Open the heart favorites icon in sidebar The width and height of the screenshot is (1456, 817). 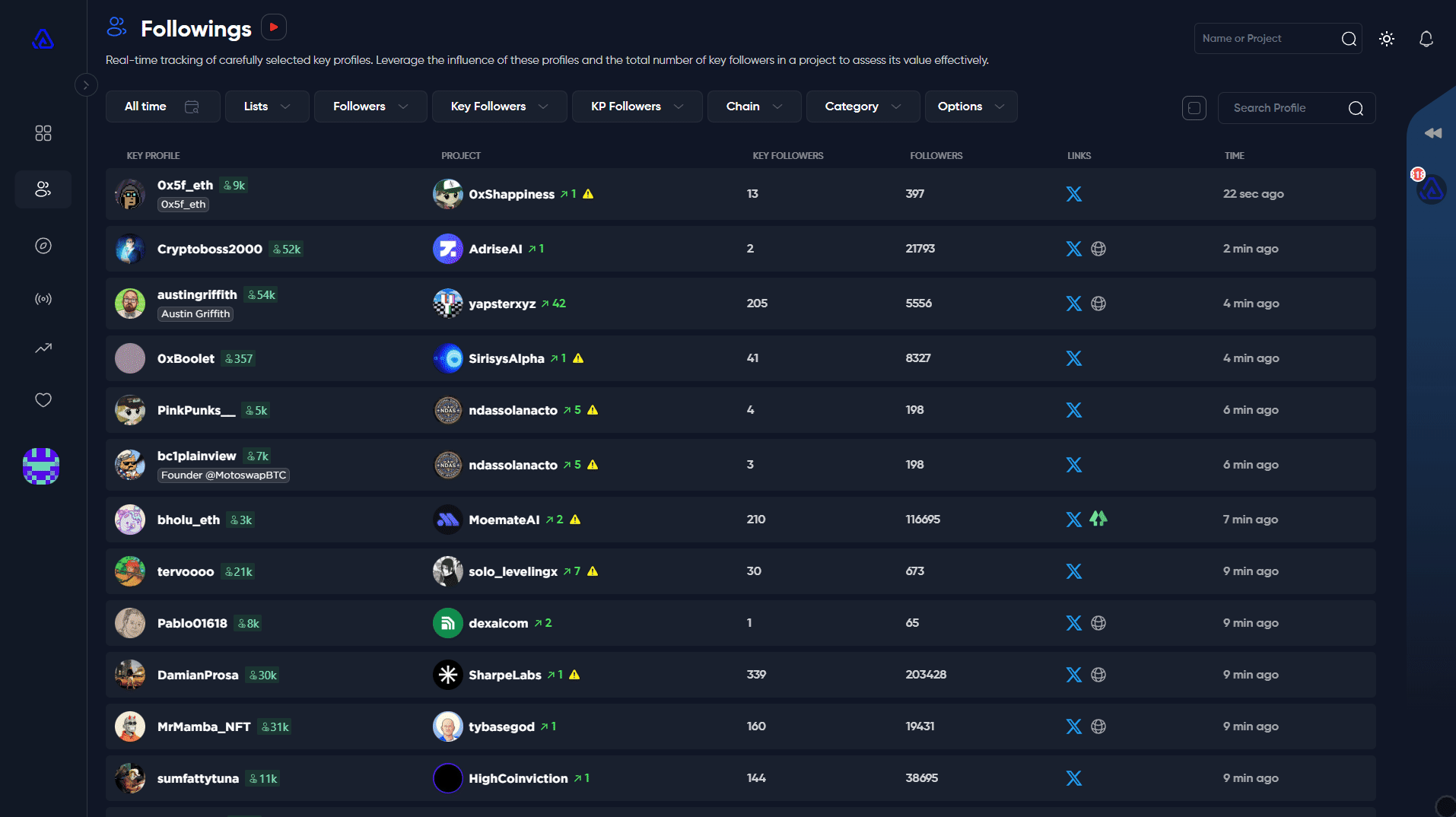pos(43,400)
